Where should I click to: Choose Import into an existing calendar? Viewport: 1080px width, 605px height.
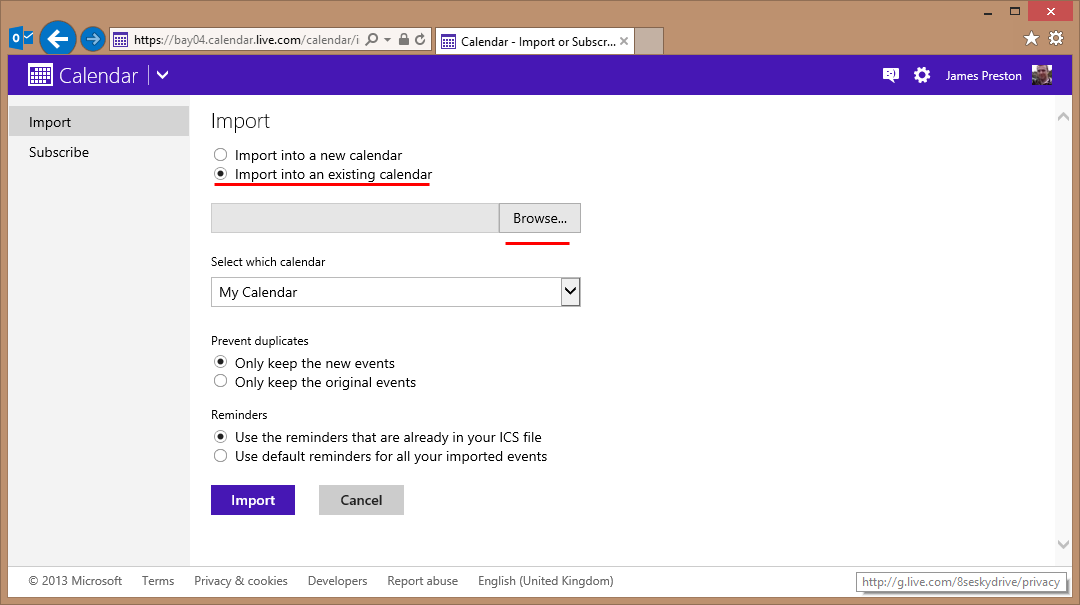coord(220,174)
